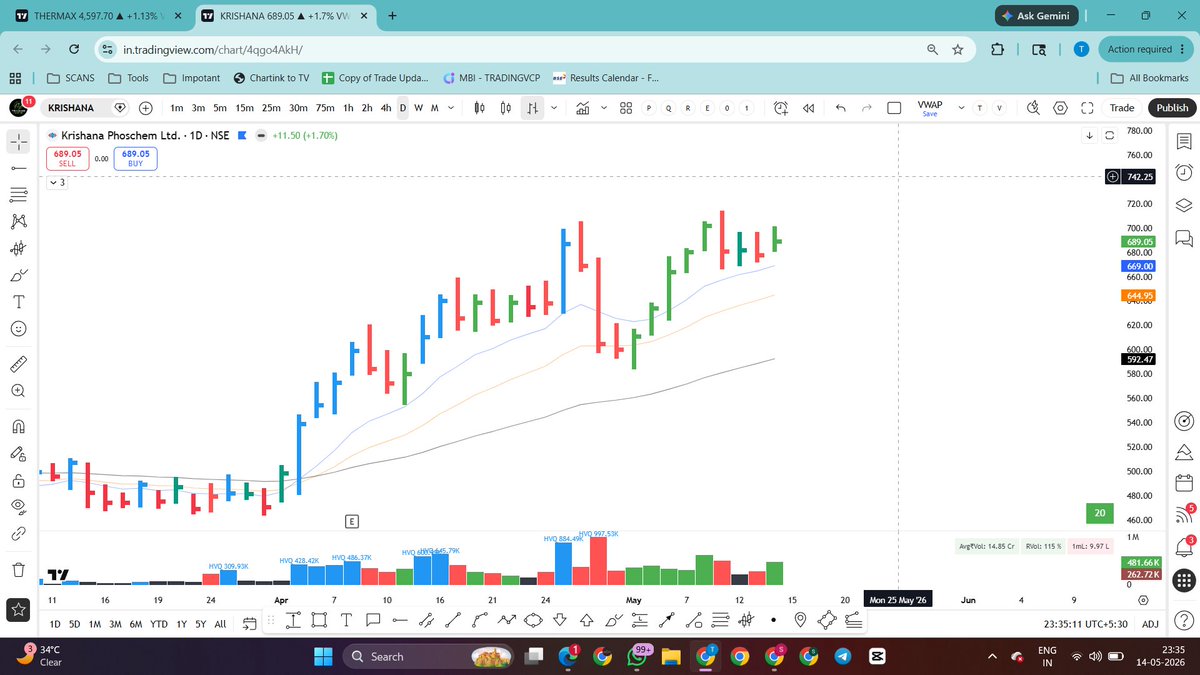Hide all drawings with eye icon
1200x675 pixels.
tap(18, 507)
